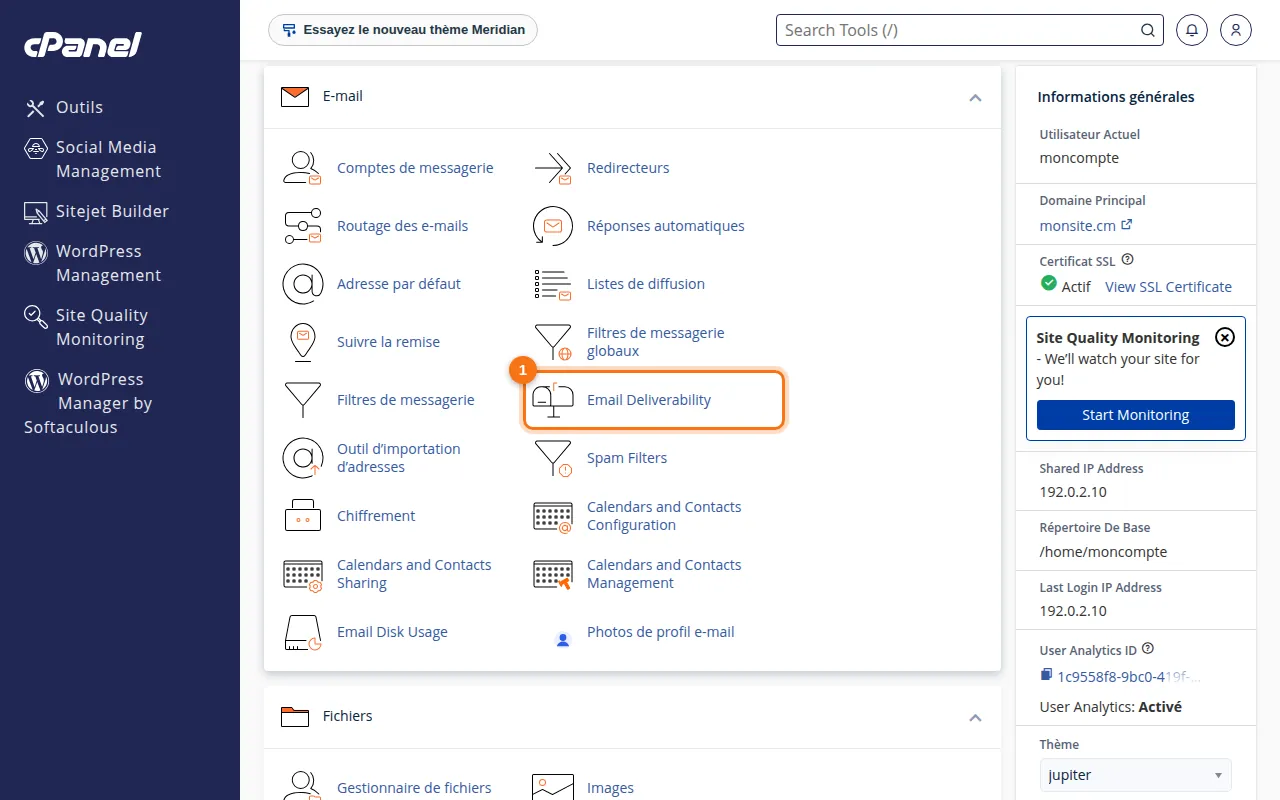Viewport: 1280px width, 800px height.
Task: Click the Start Monitoring button
Action: click(x=1136, y=415)
